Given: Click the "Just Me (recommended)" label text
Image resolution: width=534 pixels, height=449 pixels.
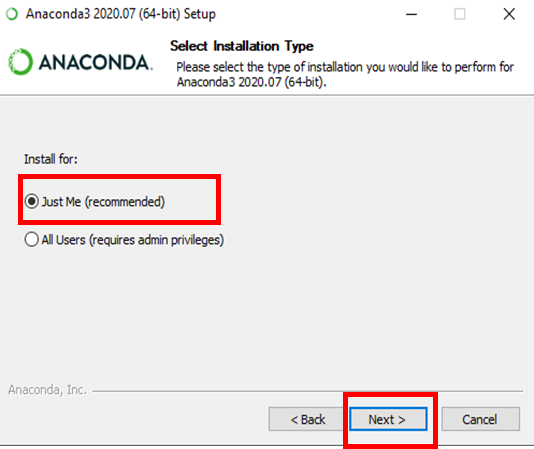Looking at the screenshot, I should pyautogui.click(x=103, y=202).
